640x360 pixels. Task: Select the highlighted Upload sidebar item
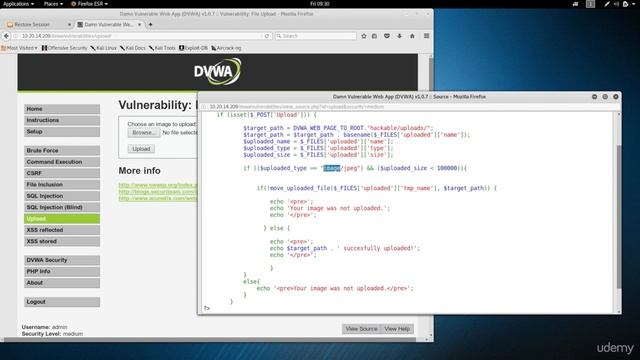(x=62, y=219)
